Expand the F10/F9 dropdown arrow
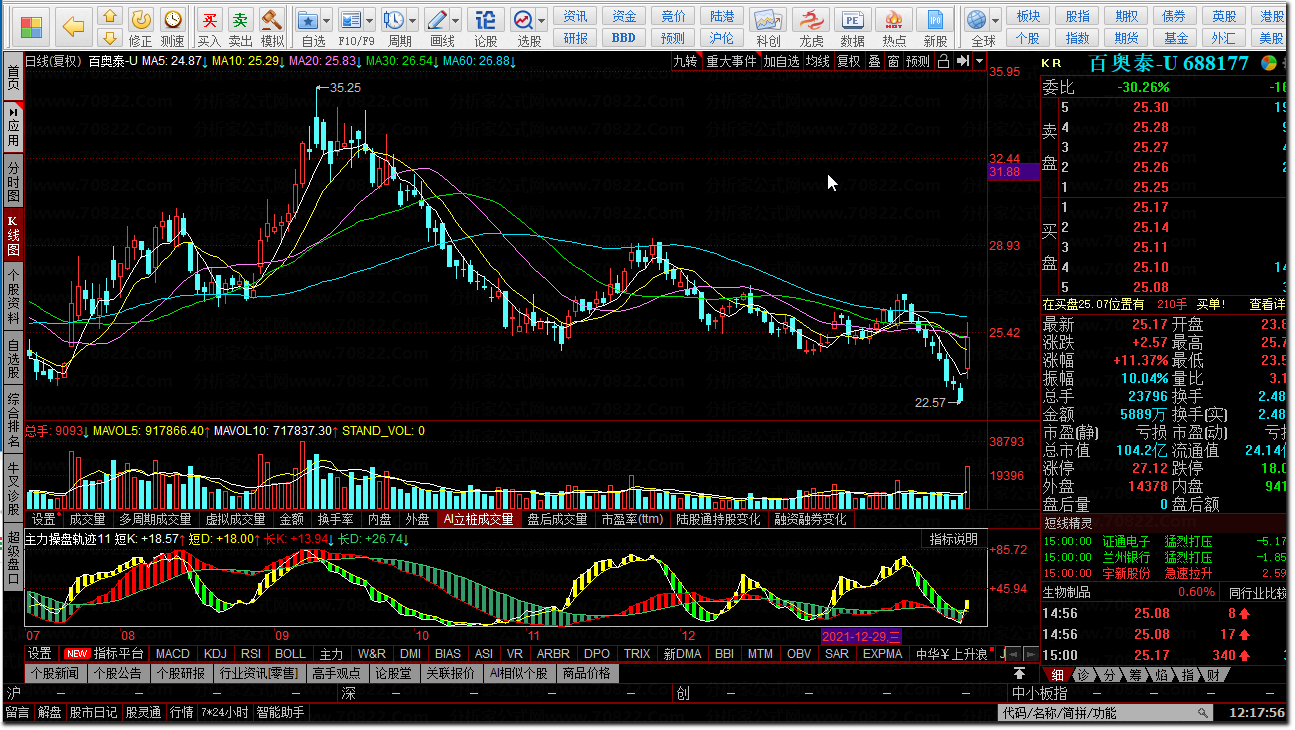Viewport: 1295px width, 730px height. [x=369, y=20]
